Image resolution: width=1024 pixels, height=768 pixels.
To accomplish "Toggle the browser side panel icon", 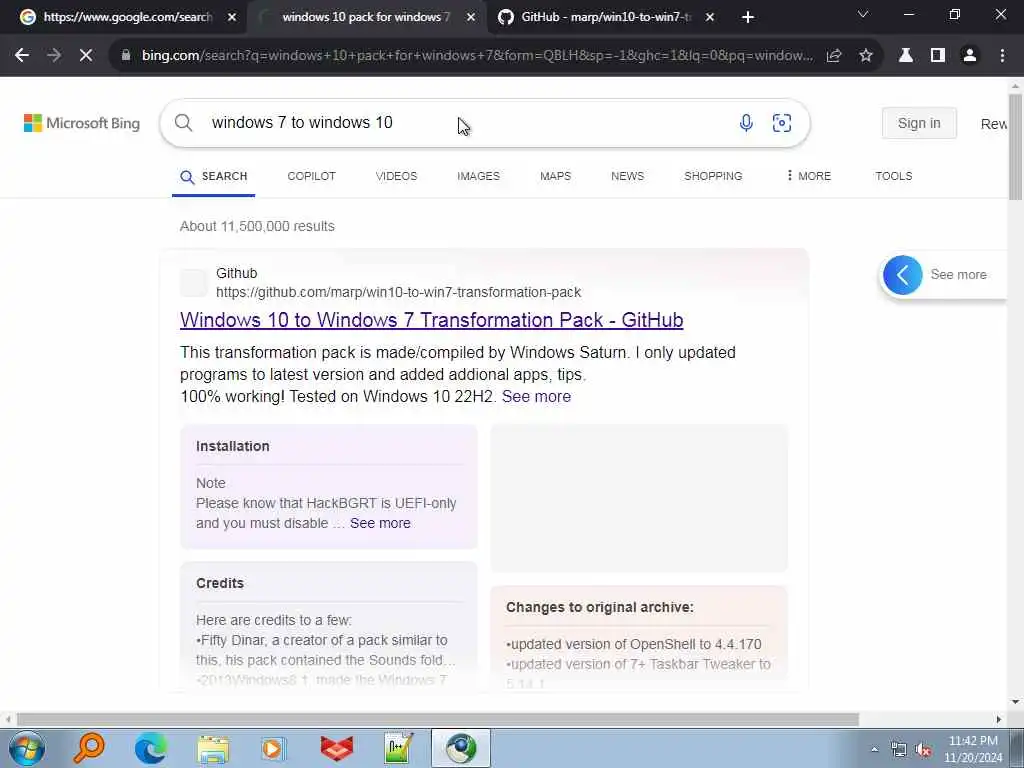I will click(x=938, y=56).
